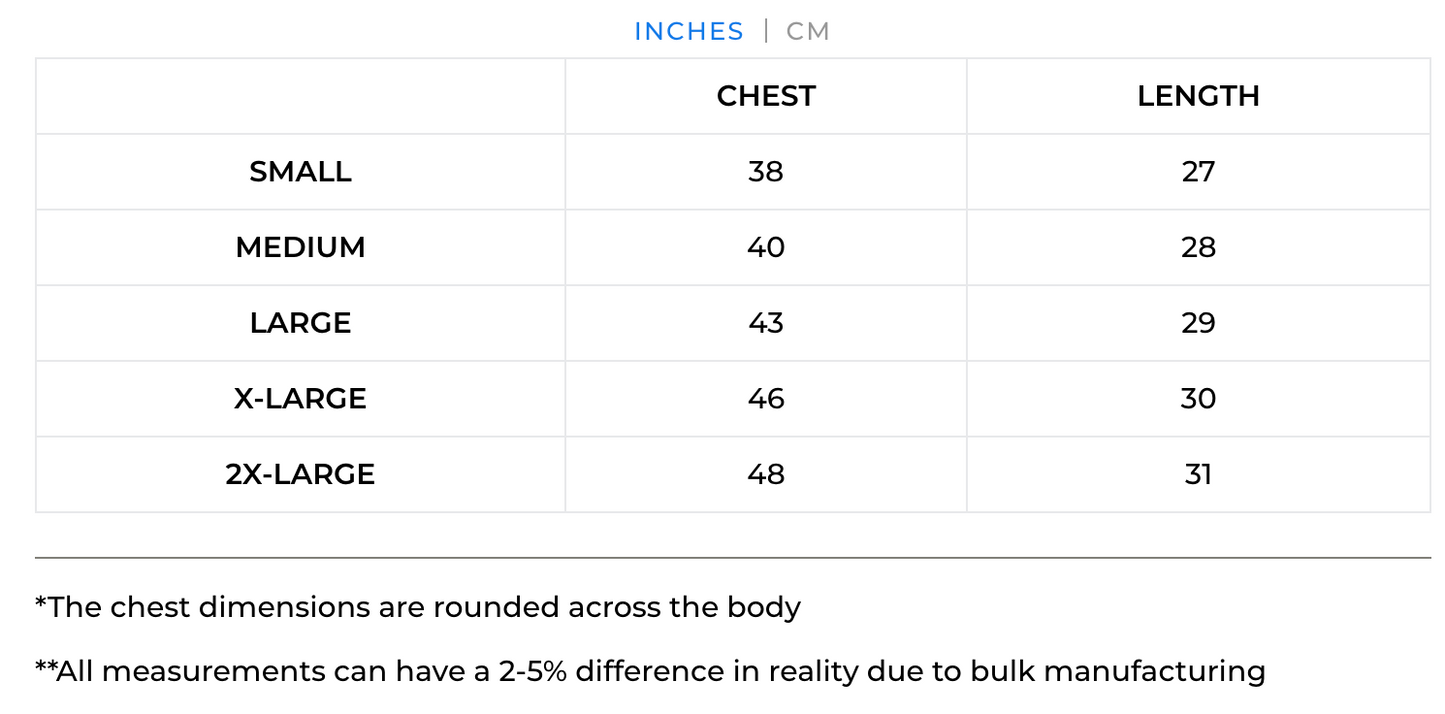Click length value 30 for X-Large

point(1198,399)
